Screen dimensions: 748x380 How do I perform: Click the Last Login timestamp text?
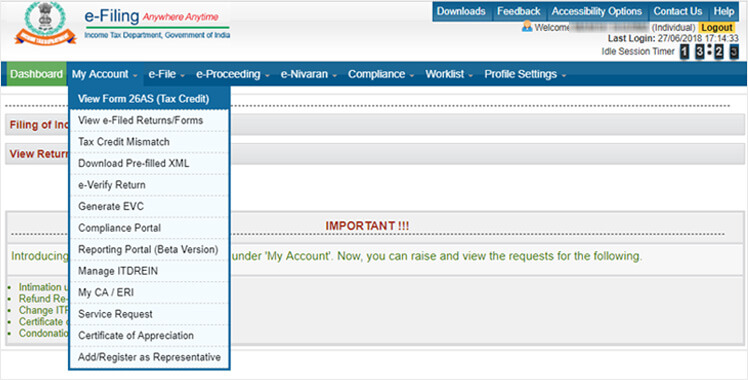[673, 39]
